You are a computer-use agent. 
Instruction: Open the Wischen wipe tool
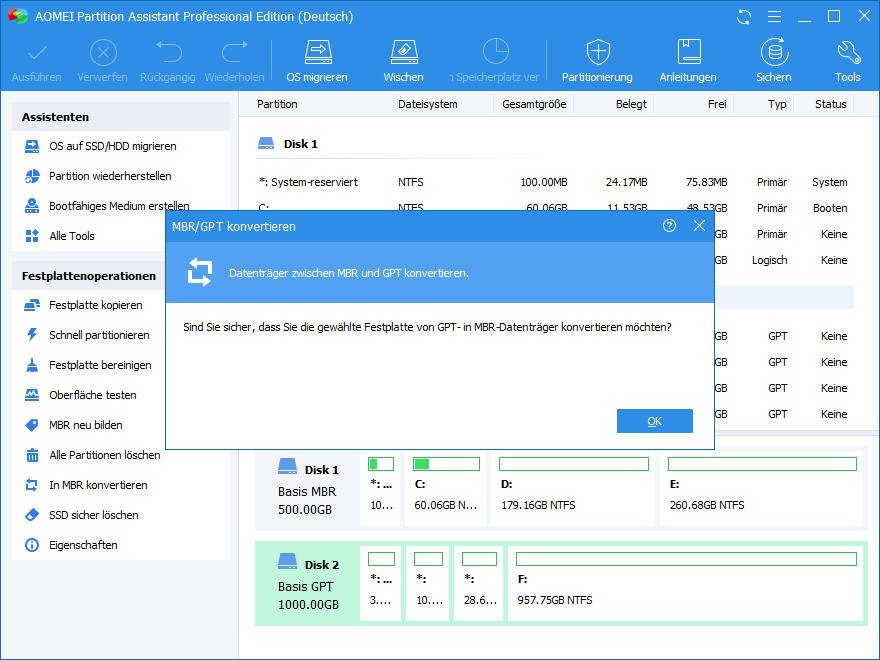[404, 60]
